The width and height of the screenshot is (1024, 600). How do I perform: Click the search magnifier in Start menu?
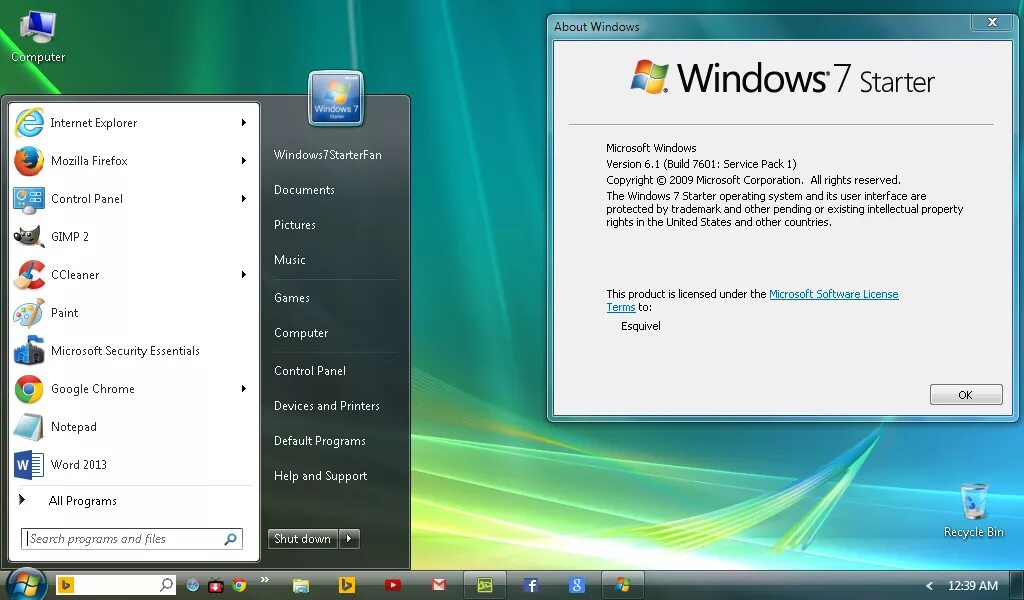230,539
